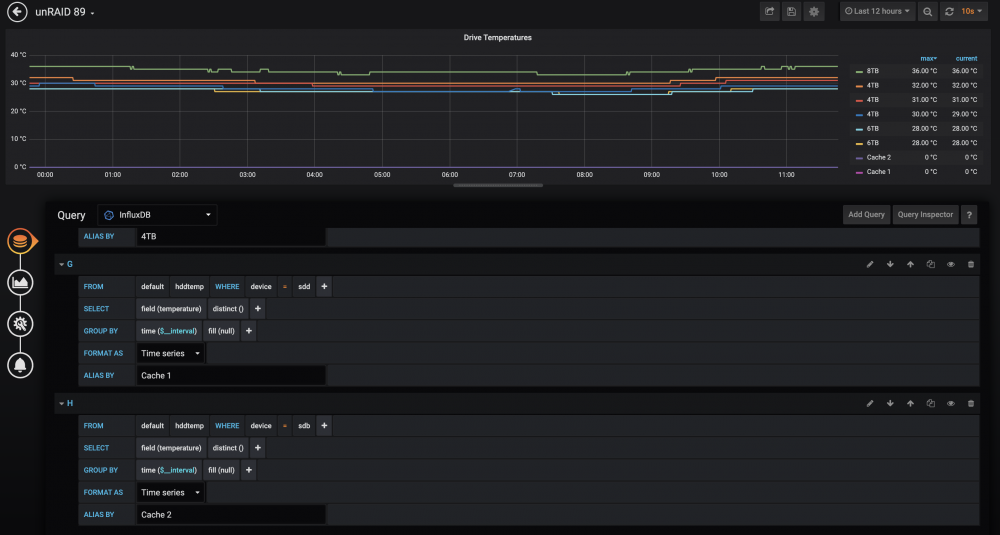Toggle visibility of query H eye icon

(x=951, y=403)
